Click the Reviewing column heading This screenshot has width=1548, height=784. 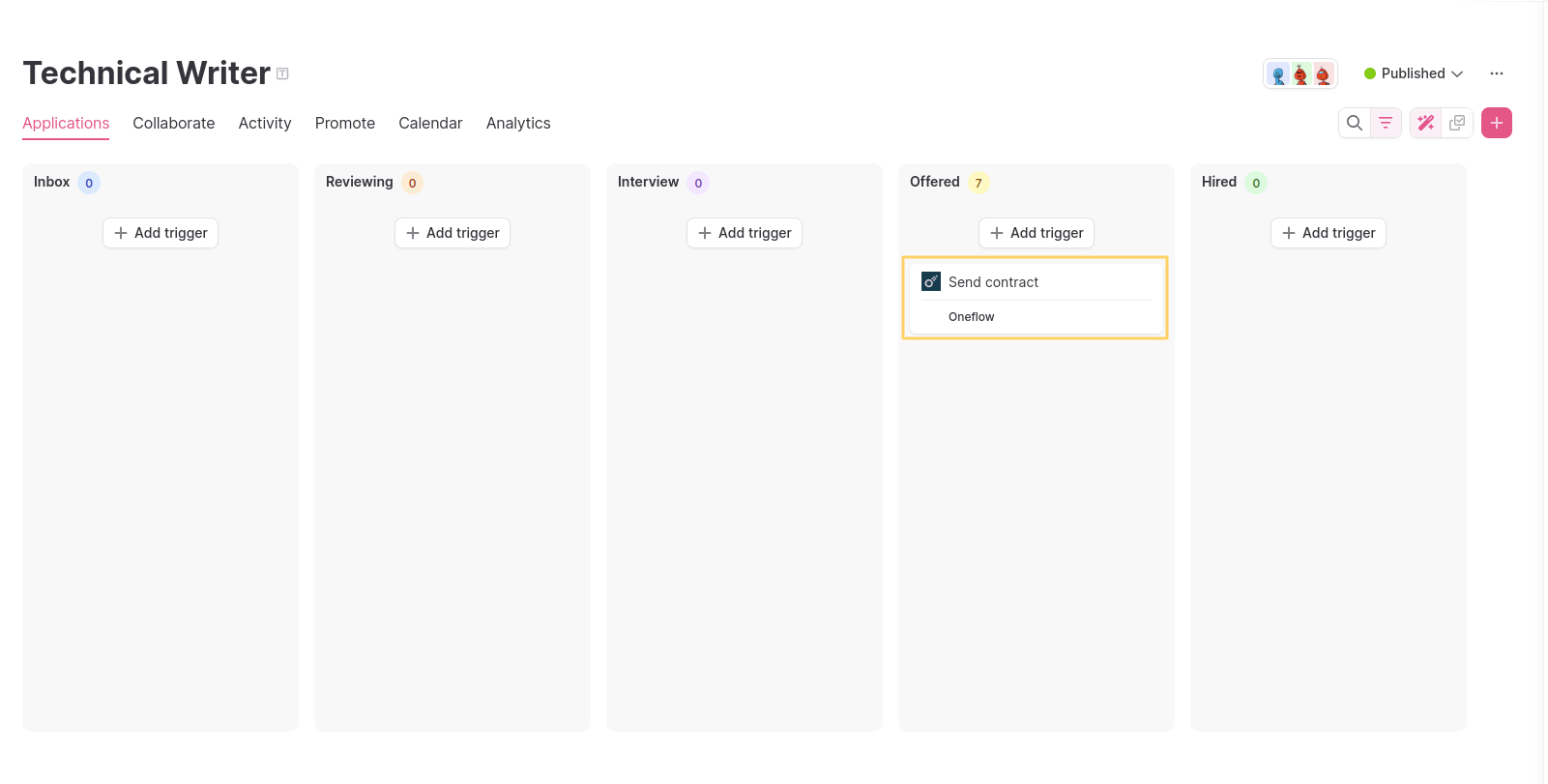[x=360, y=182]
